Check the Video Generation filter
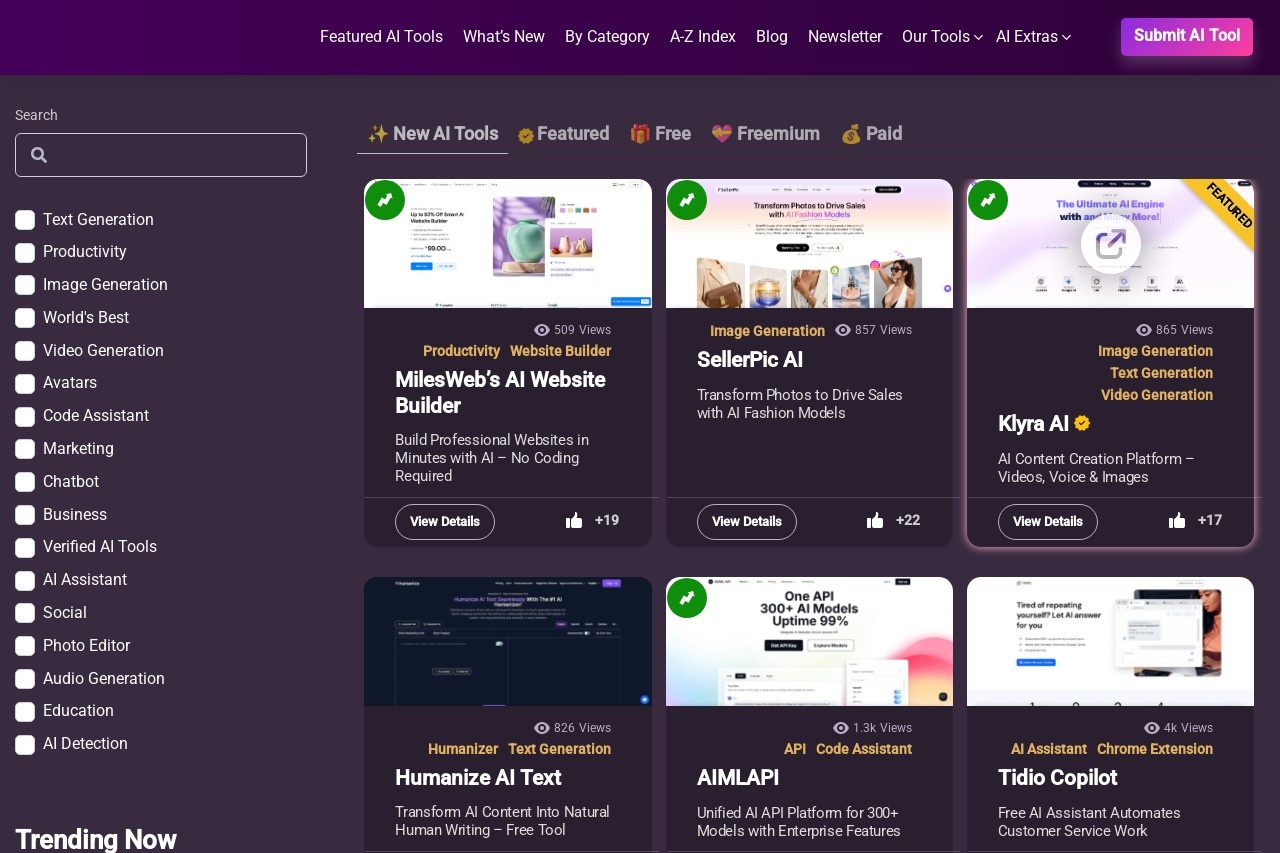 [25, 351]
